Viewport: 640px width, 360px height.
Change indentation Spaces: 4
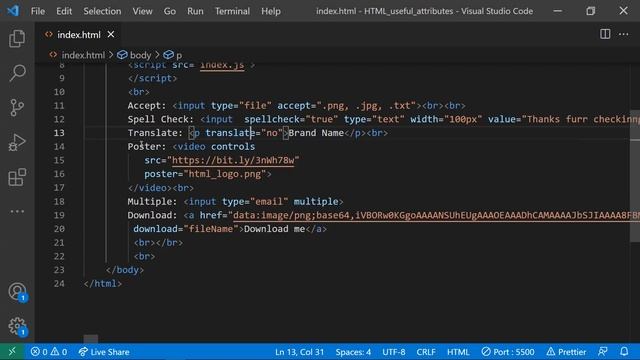click(353, 352)
